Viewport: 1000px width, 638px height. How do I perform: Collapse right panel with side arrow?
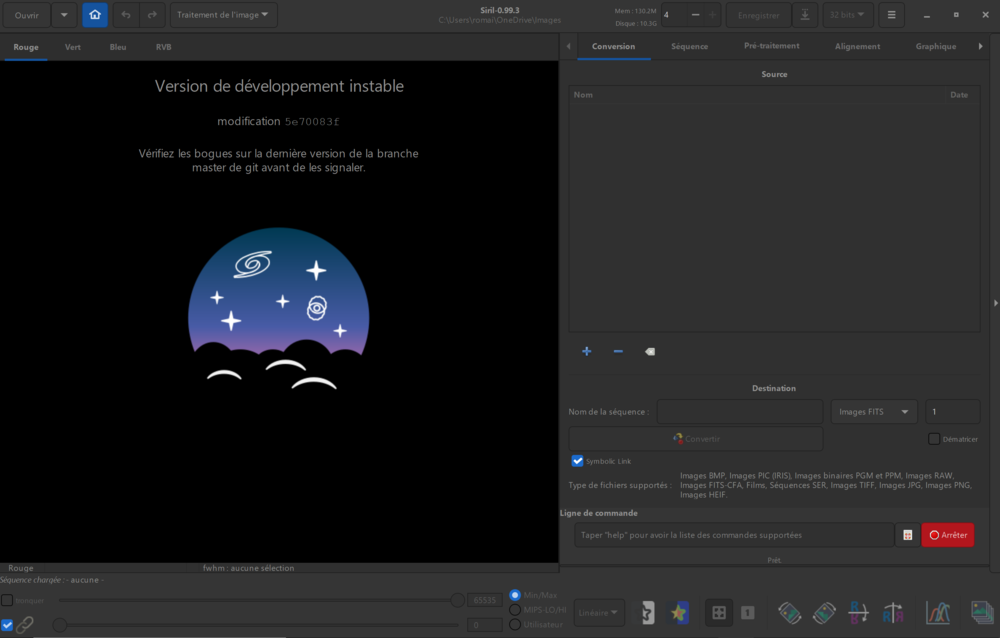[x=995, y=303]
